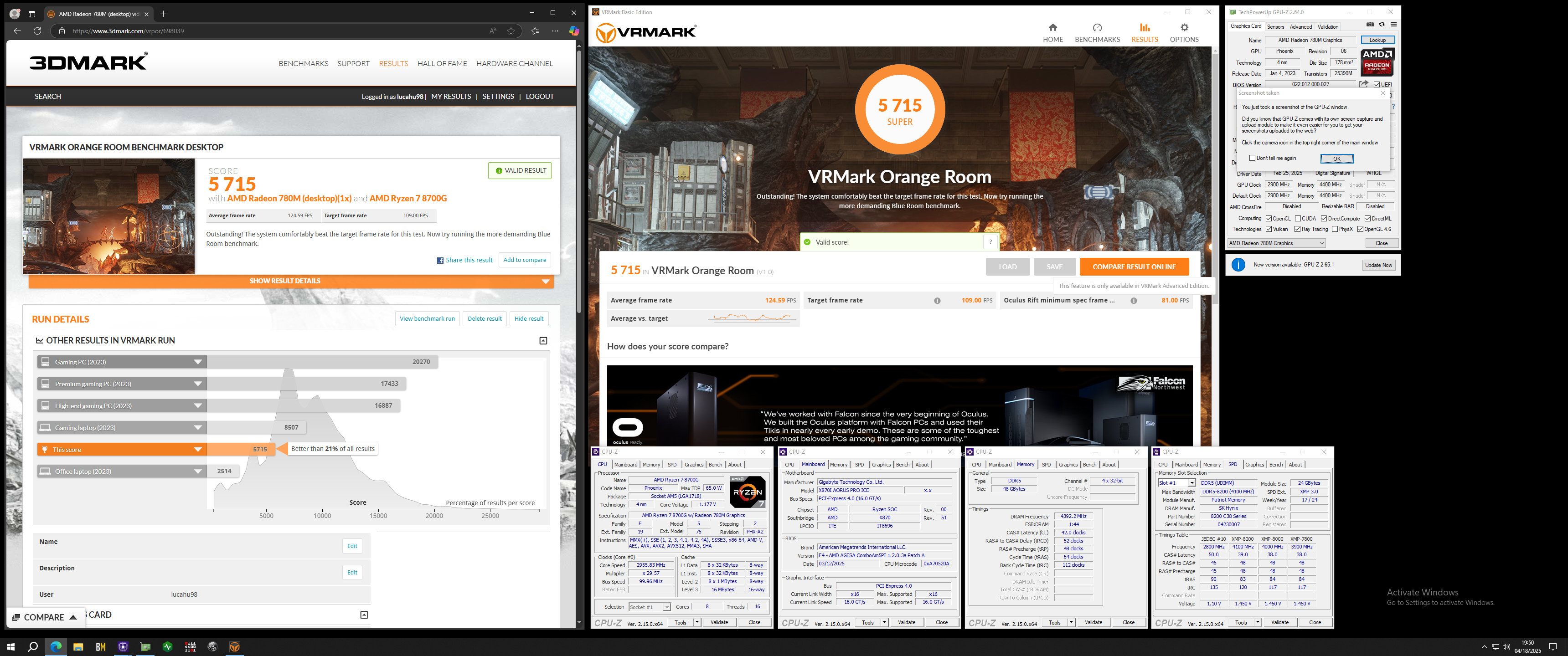Open Edge settings and more dots

click(x=555, y=31)
